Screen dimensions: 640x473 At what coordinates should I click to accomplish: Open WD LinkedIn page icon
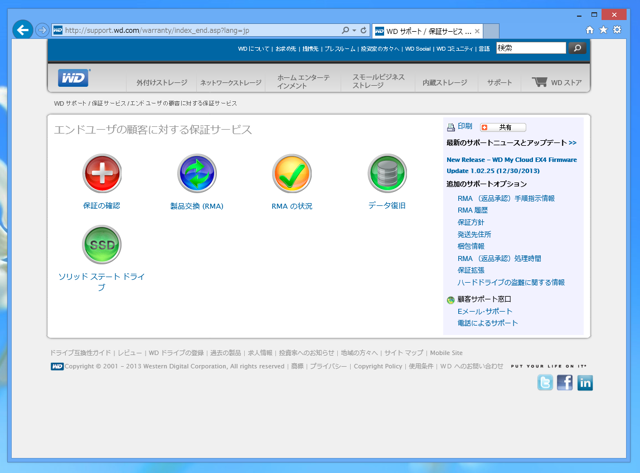coord(585,383)
